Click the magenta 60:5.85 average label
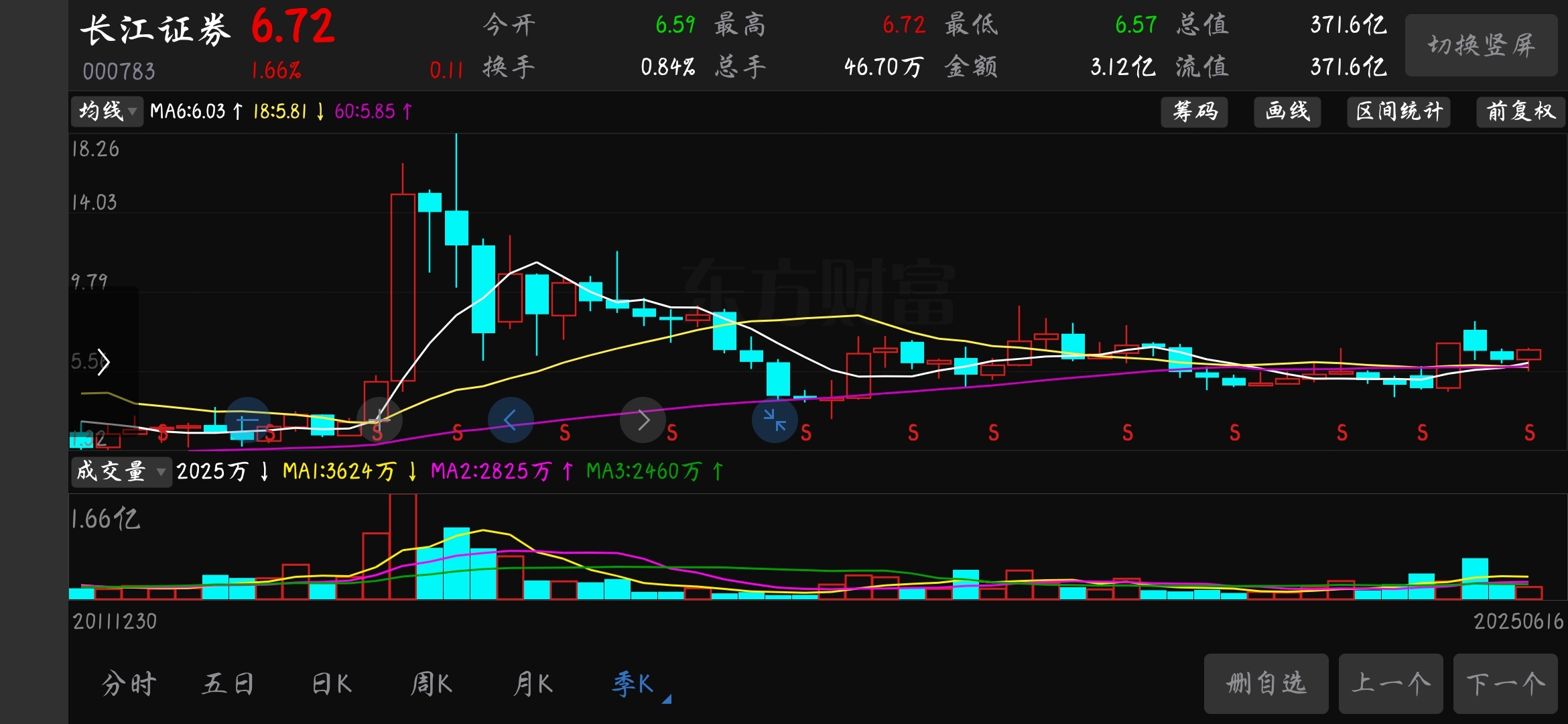This screenshot has height=724, width=1568. point(373,111)
